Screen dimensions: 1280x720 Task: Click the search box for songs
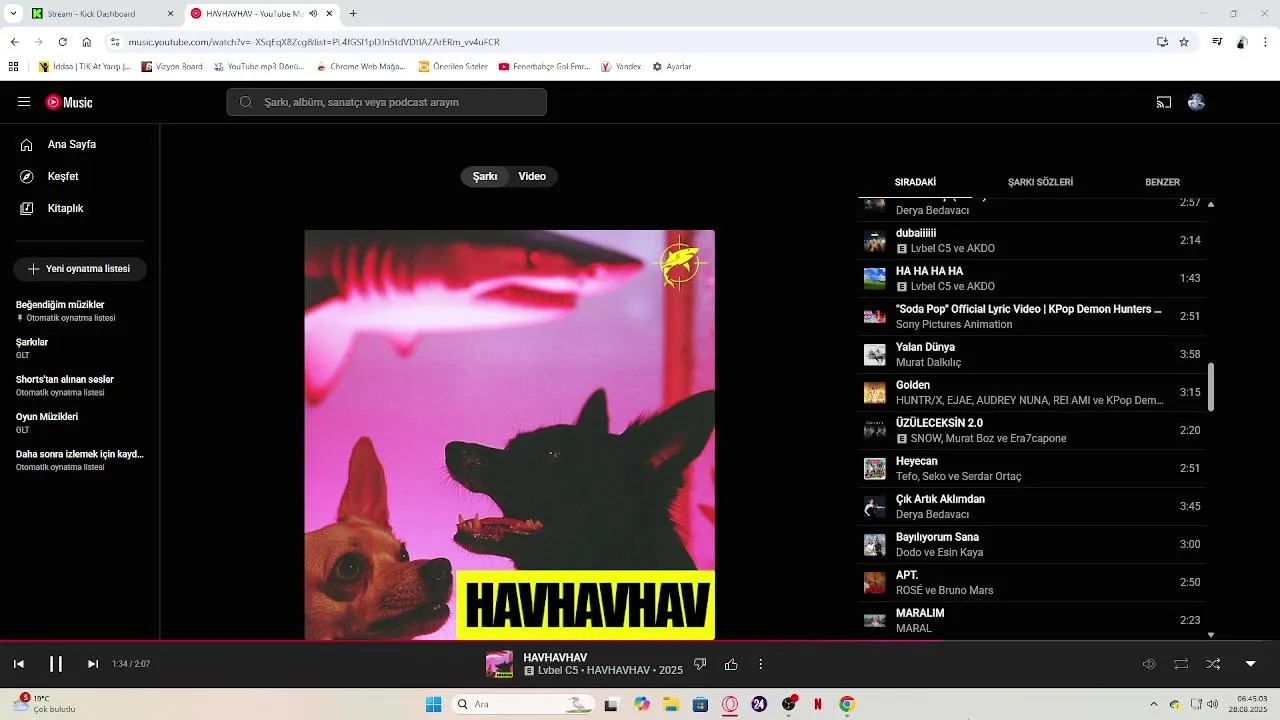coord(386,102)
